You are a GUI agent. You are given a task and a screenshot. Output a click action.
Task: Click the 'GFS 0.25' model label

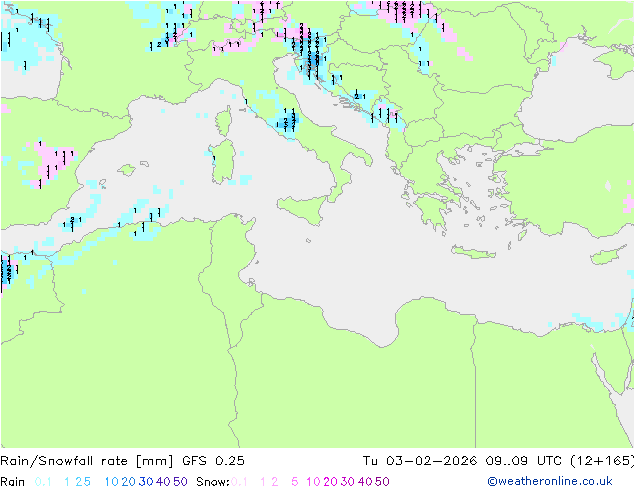tap(213, 461)
